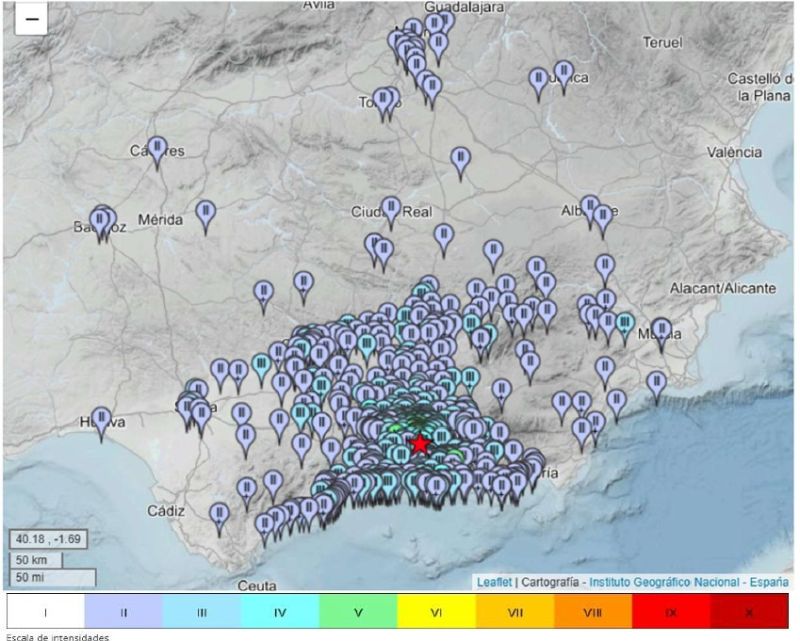Click the marker pin near Cádiz
800x641 pixels.
pos(219,520)
